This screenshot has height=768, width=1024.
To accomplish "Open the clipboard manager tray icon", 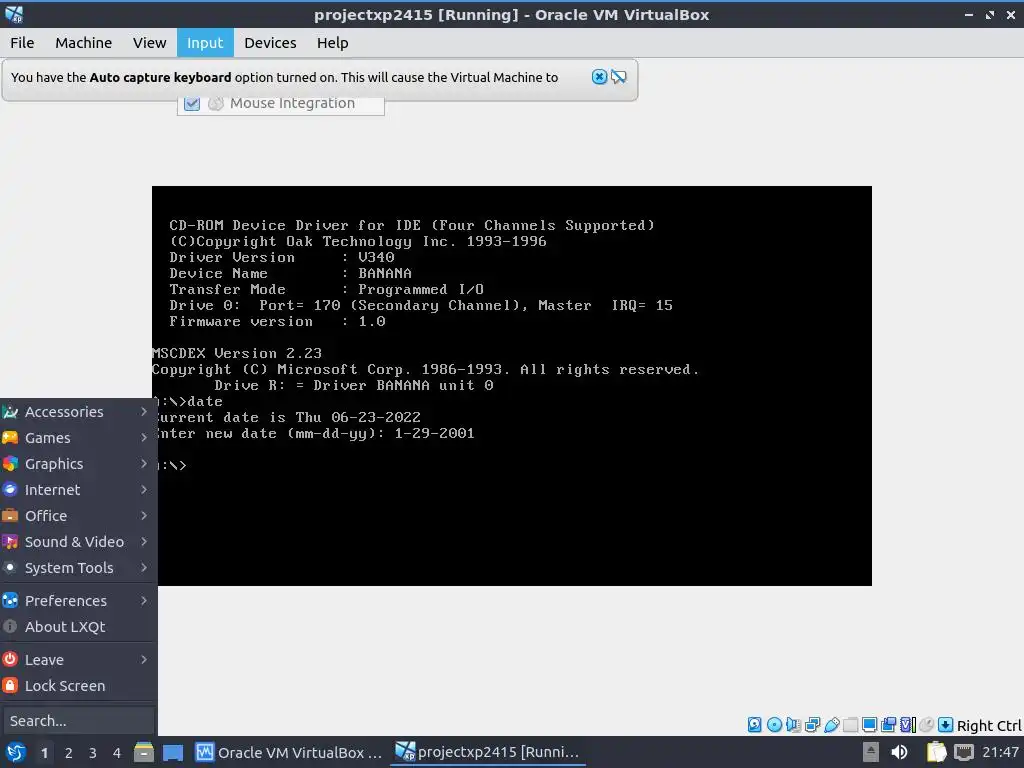I will point(936,752).
